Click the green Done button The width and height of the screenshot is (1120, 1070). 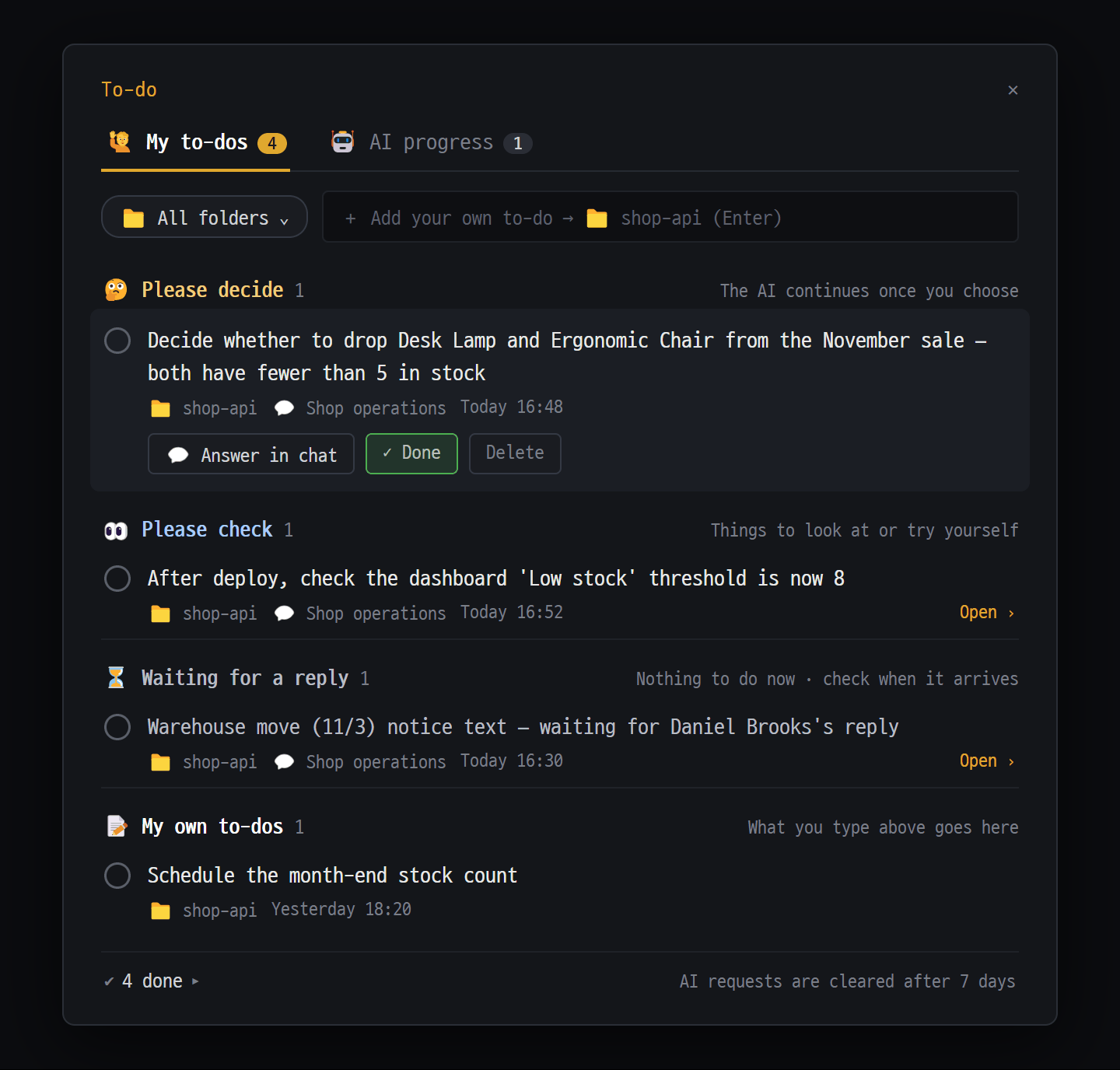click(x=411, y=453)
